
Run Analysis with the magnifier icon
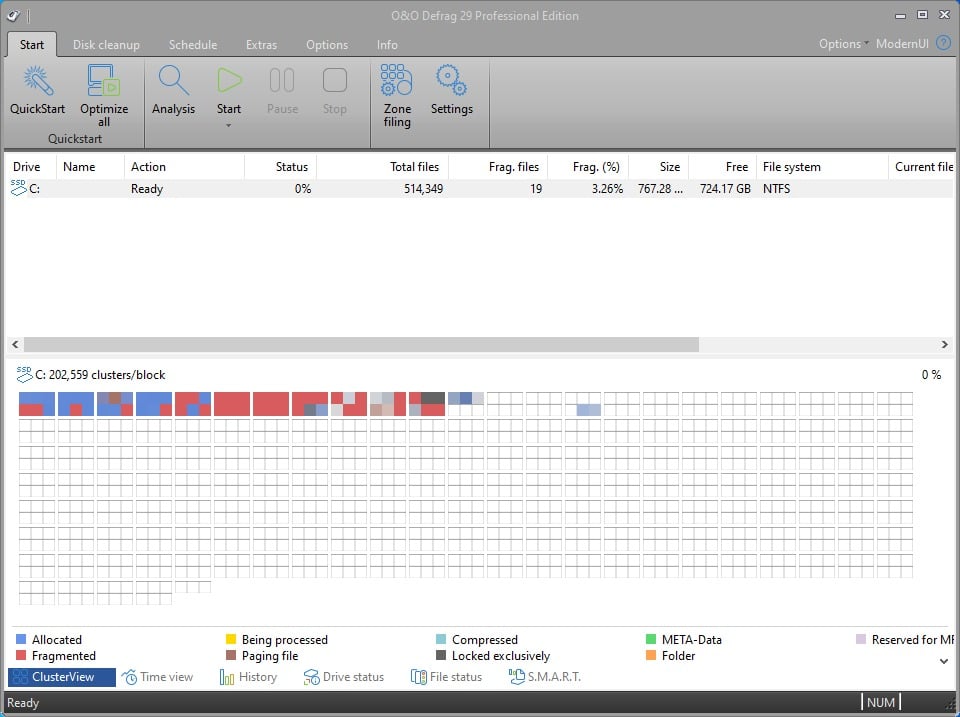pos(173,80)
